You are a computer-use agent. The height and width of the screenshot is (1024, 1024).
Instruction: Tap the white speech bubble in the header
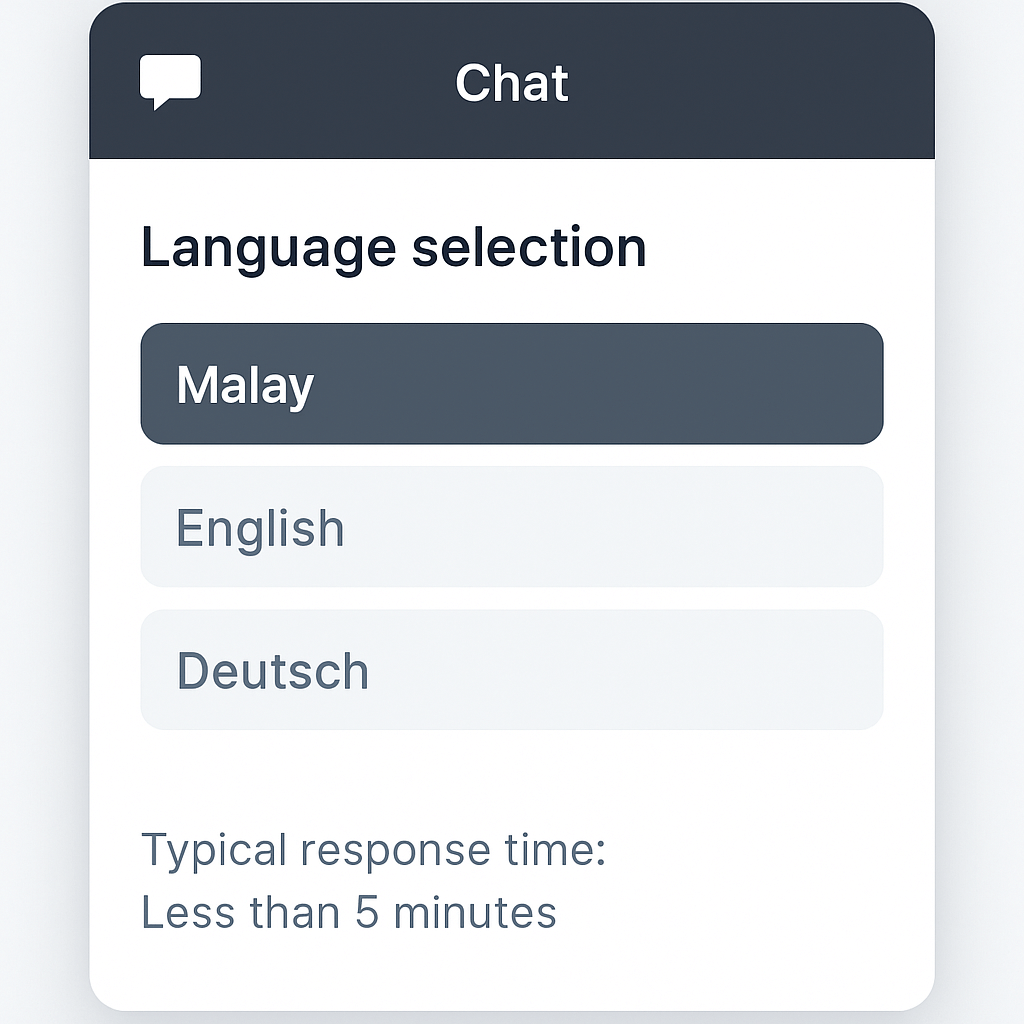click(170, 80)
